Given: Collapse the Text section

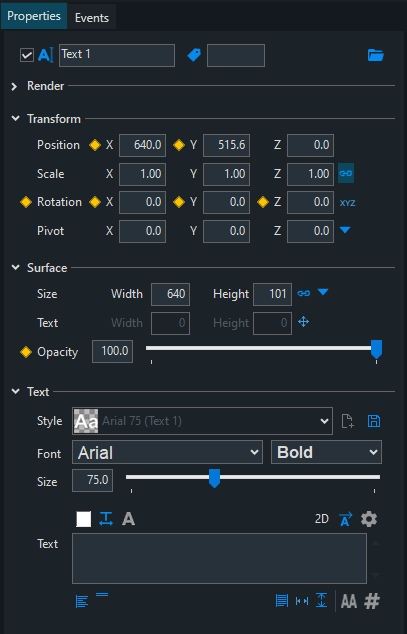Looking at the screenshot, I should click(x=15, y=391).
